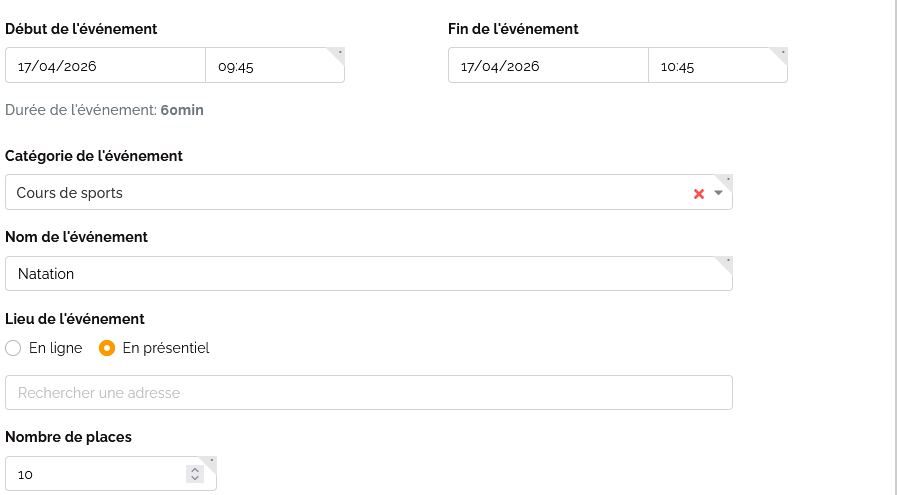Select the En présentiel radio option
Image resolution: width=897 pixels, height=495 pixels.
[107, 348]
